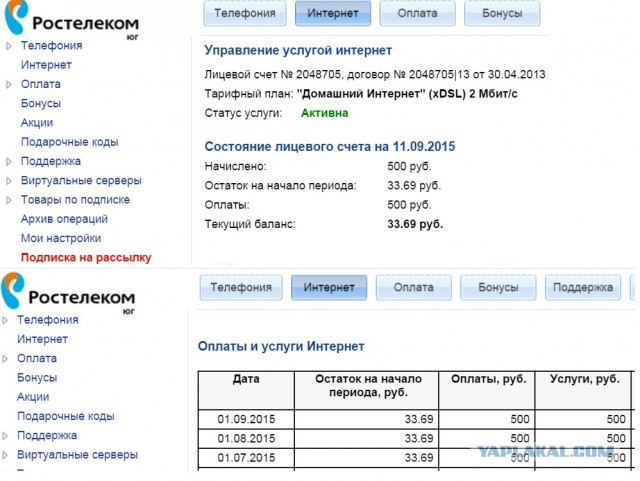640x481 pixels.
Task: Open Акции link in the lower sidebar
Action: point(33,397)
